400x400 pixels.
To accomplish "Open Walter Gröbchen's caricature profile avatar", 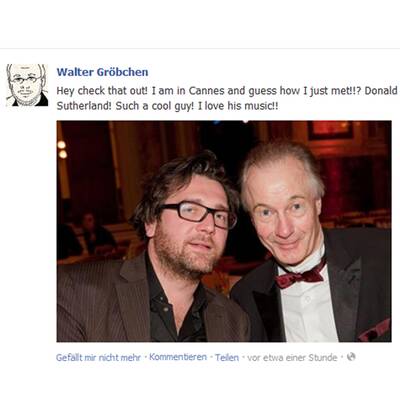I will (27, 85).
